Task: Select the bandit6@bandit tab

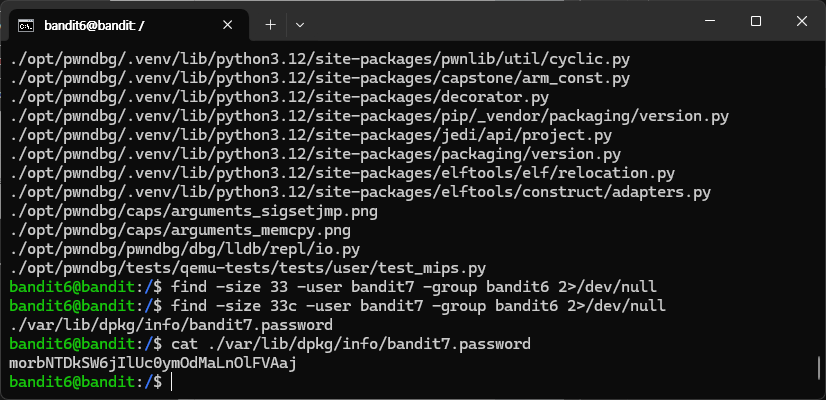Action: pos(124,25)
